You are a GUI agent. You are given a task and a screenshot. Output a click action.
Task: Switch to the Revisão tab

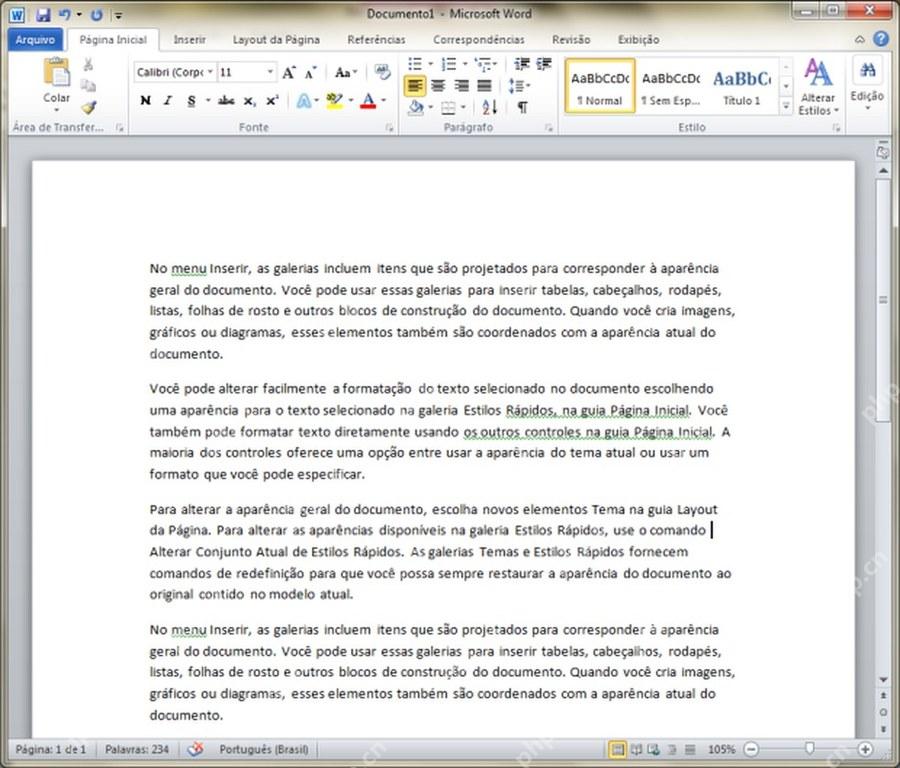pyautogui.click(x=571, y=40)
